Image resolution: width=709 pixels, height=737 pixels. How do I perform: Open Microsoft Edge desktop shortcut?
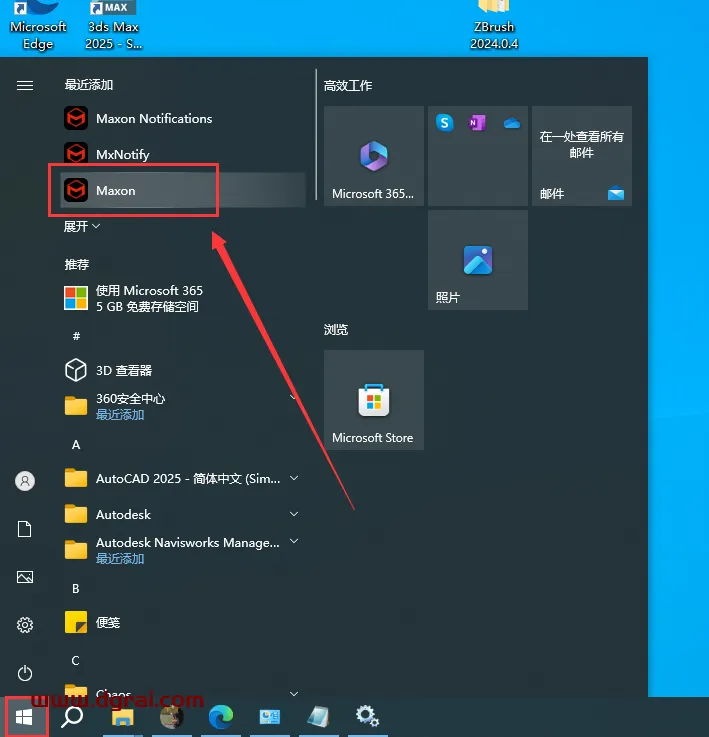pos(38,25)
